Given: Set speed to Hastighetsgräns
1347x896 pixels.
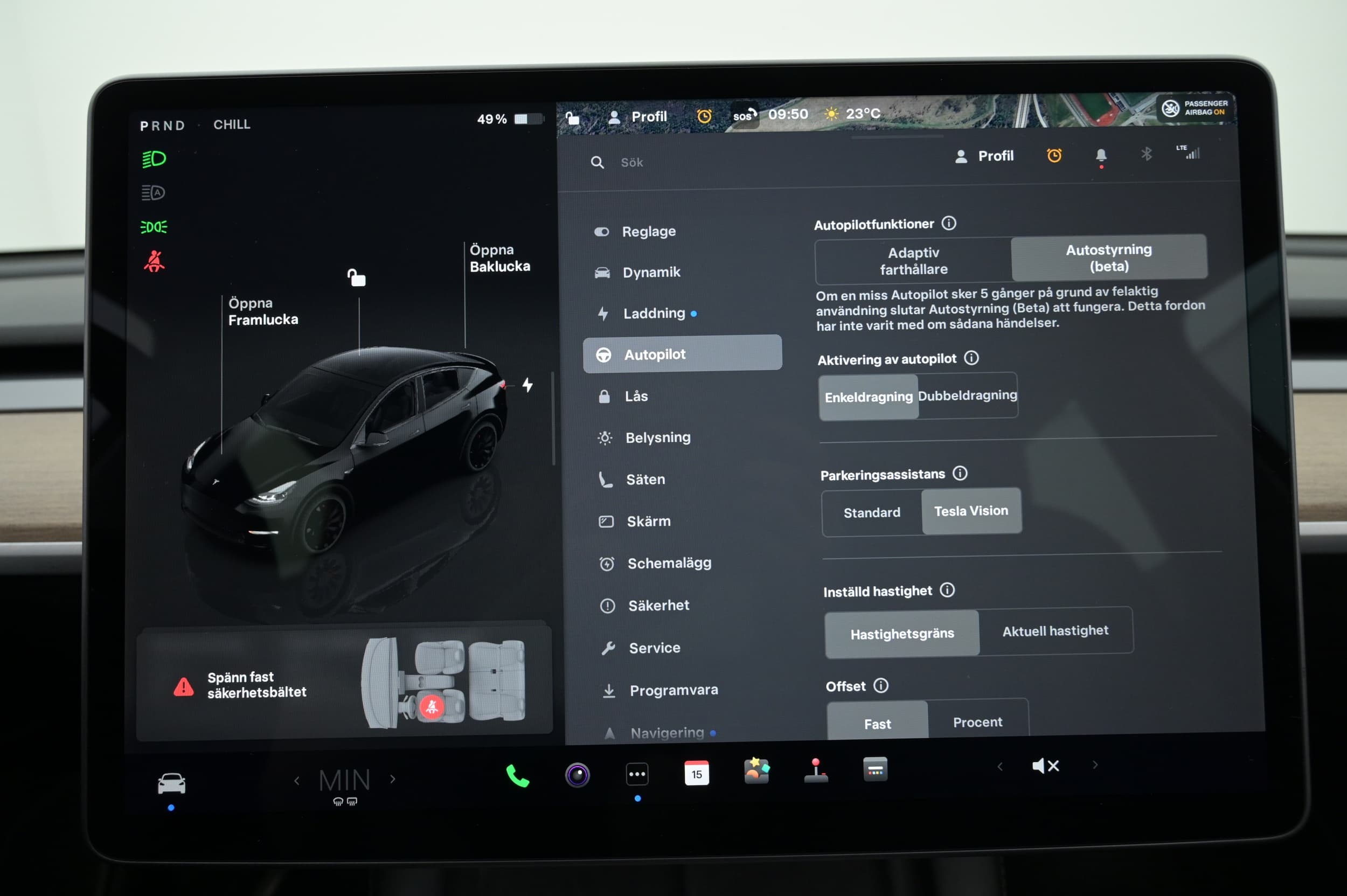Looking at the screenshot, I should pyautogui.click(x=902, y=634).
